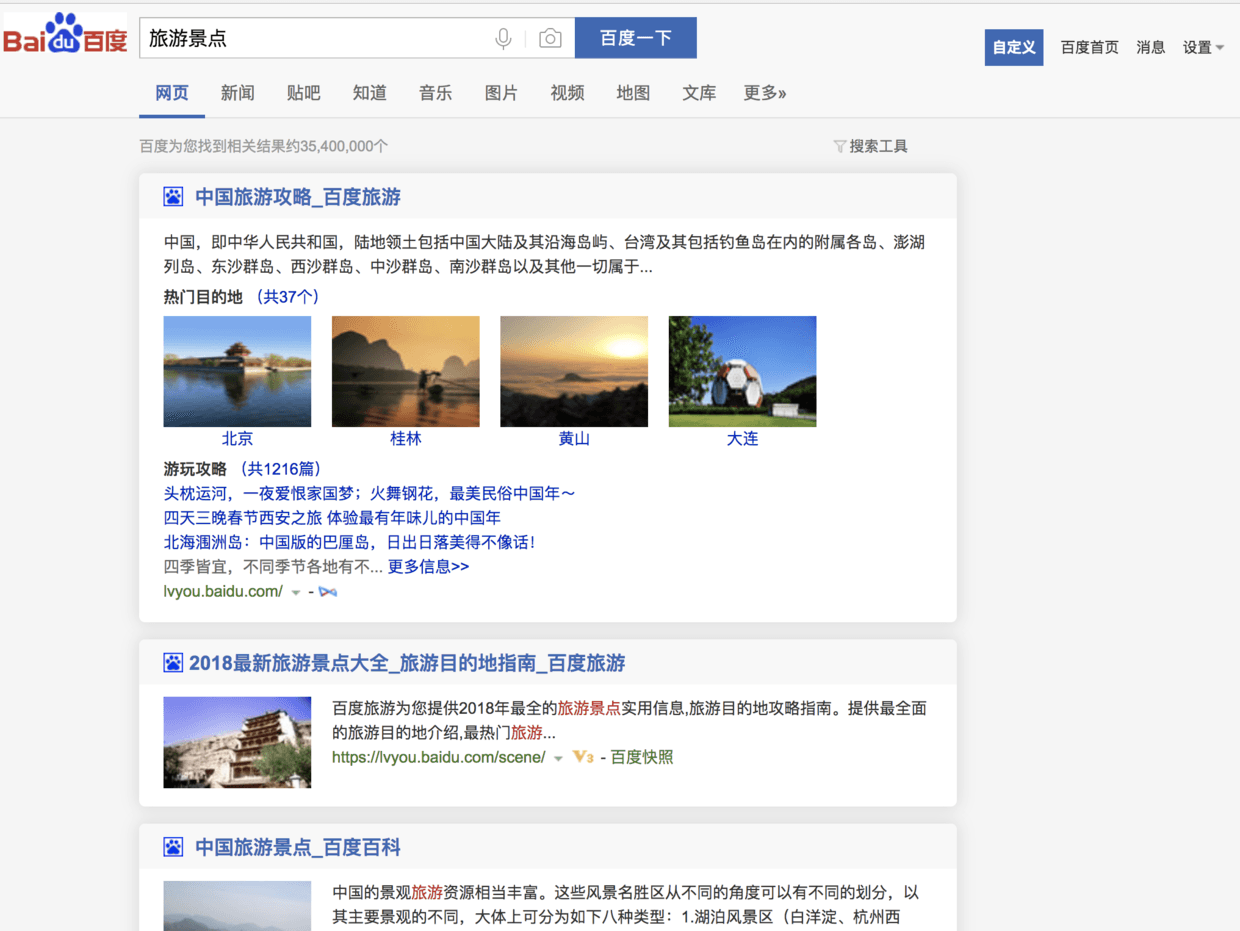
Task: Switch to the 图片 tab
Action: tap(502, 93)
